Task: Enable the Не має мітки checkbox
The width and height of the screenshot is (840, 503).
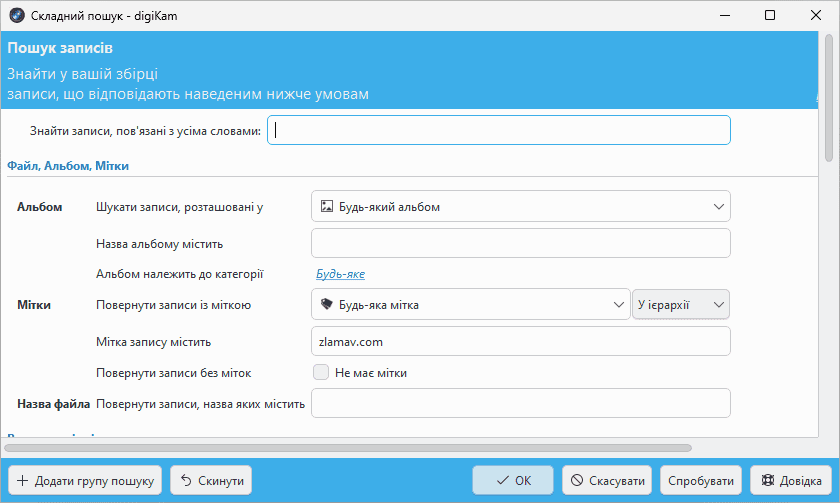Action: tap(321, 373)
